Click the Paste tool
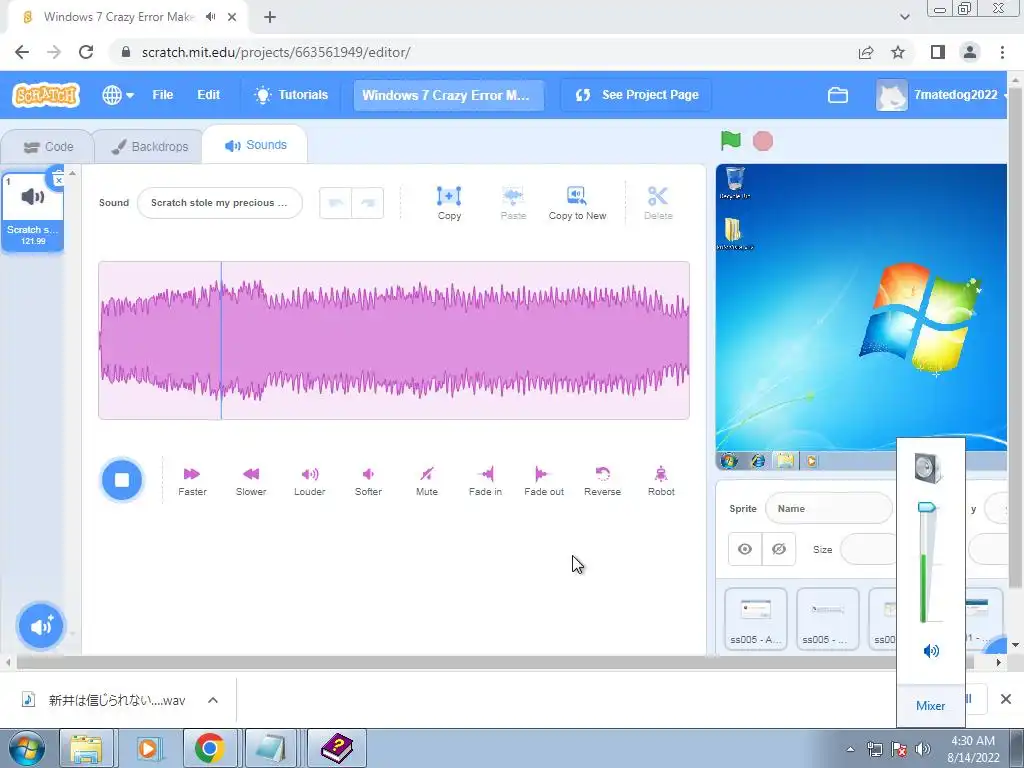Screen dimensions: 1024x768 (513, 203)
